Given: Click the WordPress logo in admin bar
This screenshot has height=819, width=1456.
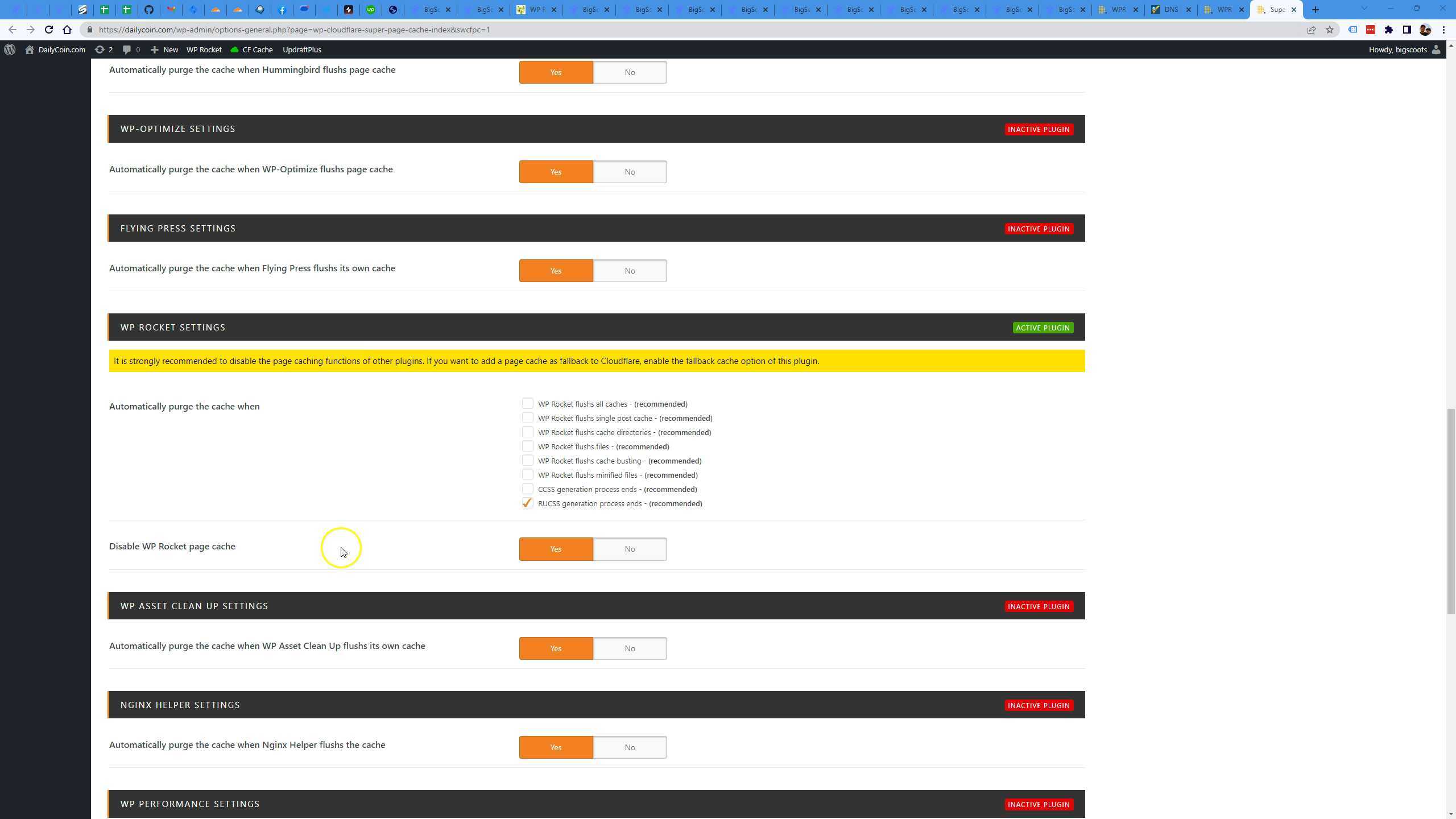Looking at the screenshot, I should 10,49.
